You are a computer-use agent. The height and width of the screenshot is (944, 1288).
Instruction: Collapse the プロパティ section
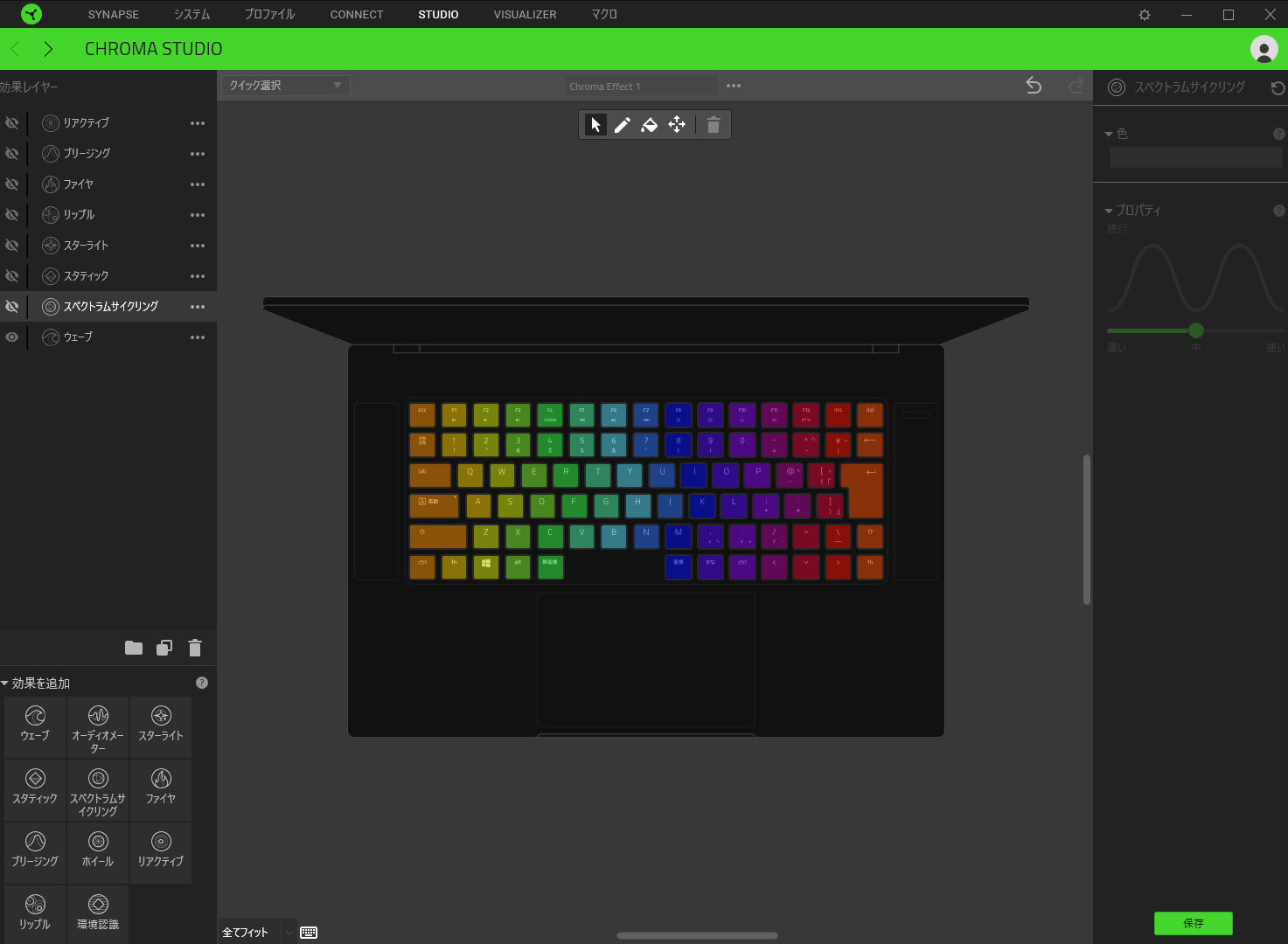tap(1109, 211)
